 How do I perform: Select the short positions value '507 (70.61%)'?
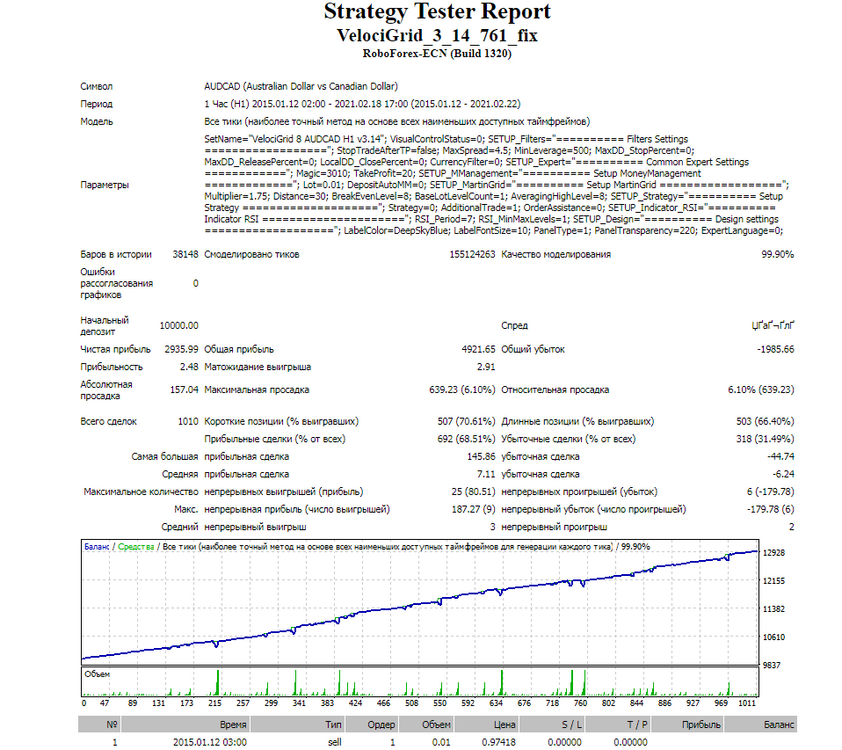click(x=466, y=421)
